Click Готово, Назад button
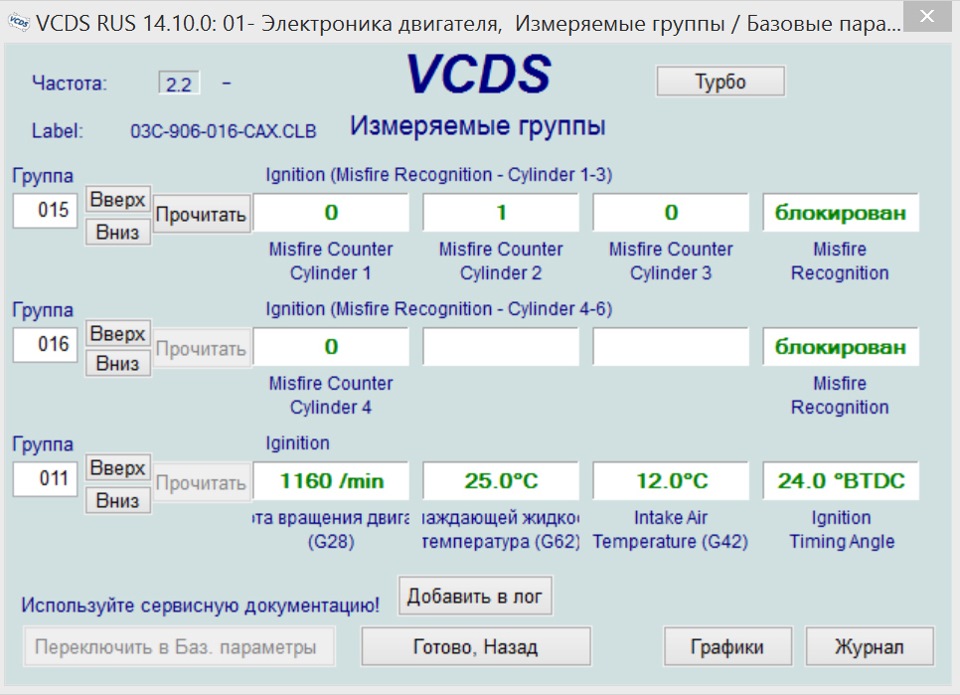This screenshot has height=695, width=960. click(476, 647)
